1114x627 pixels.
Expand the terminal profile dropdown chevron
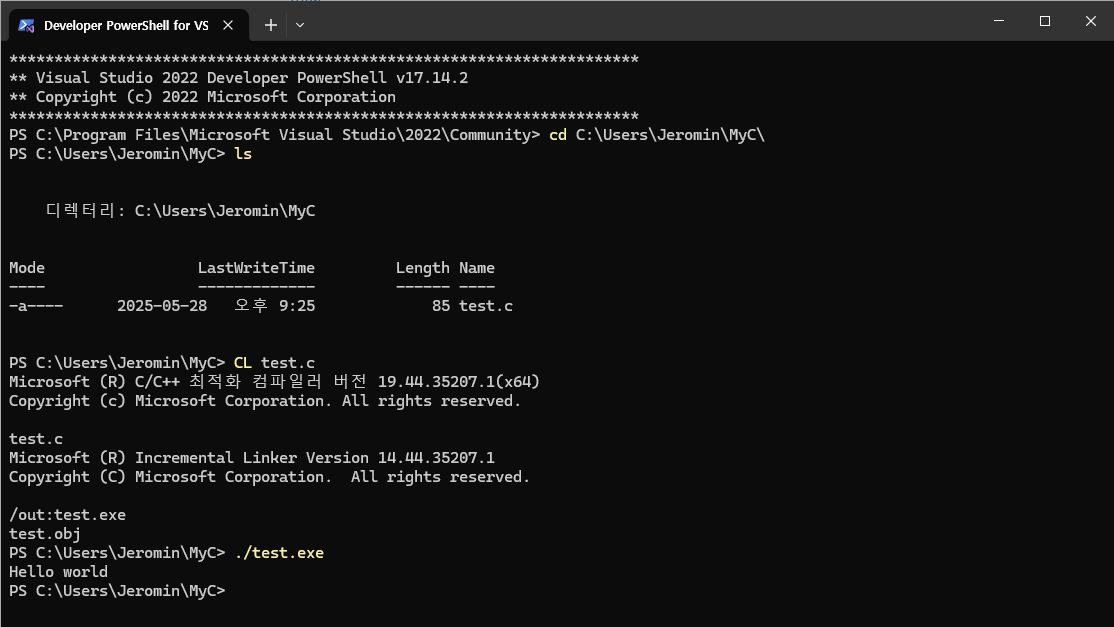pyautogui.click(x=300, y=26)
